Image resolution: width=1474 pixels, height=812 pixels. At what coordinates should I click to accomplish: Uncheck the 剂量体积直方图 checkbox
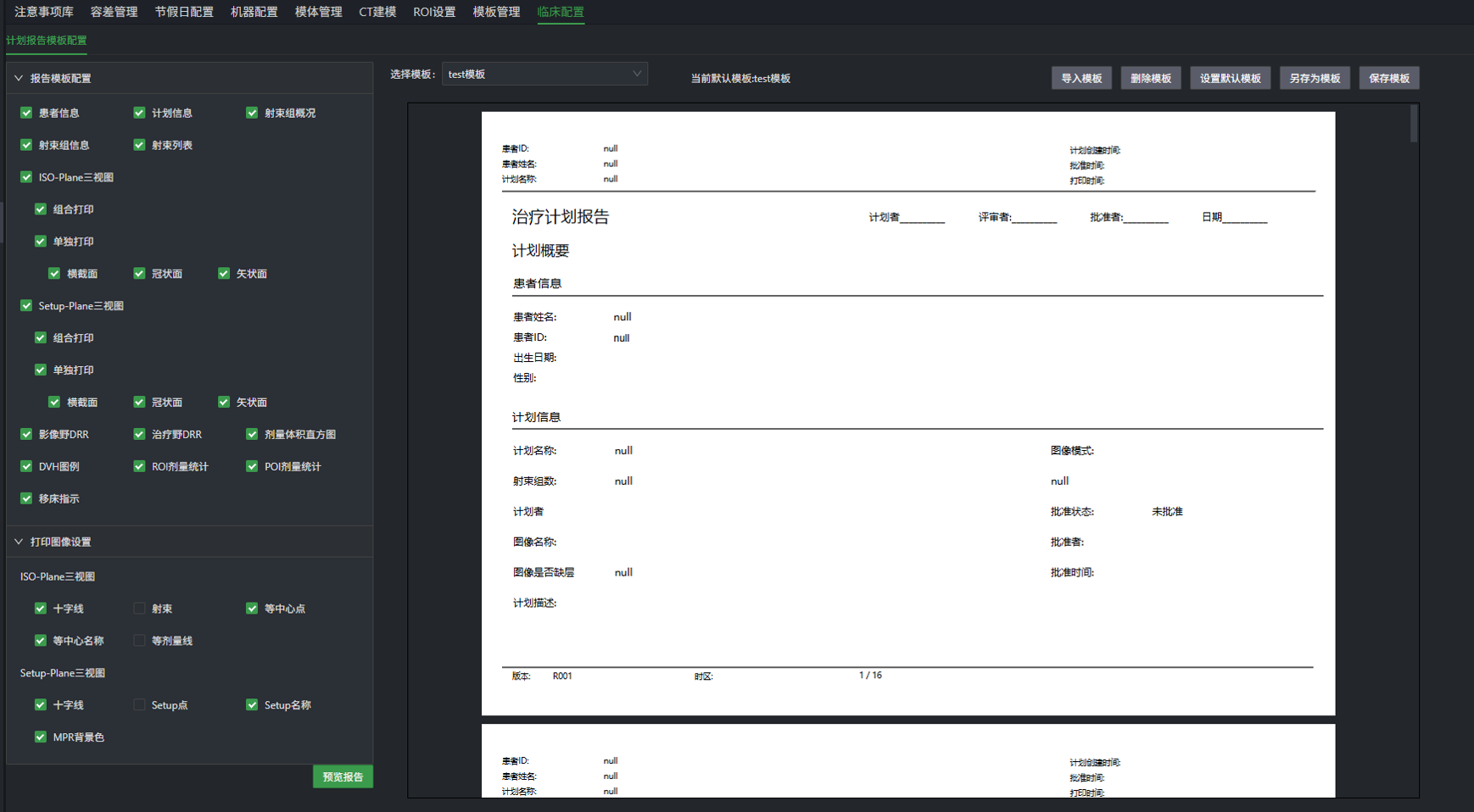tap(252, 434)
